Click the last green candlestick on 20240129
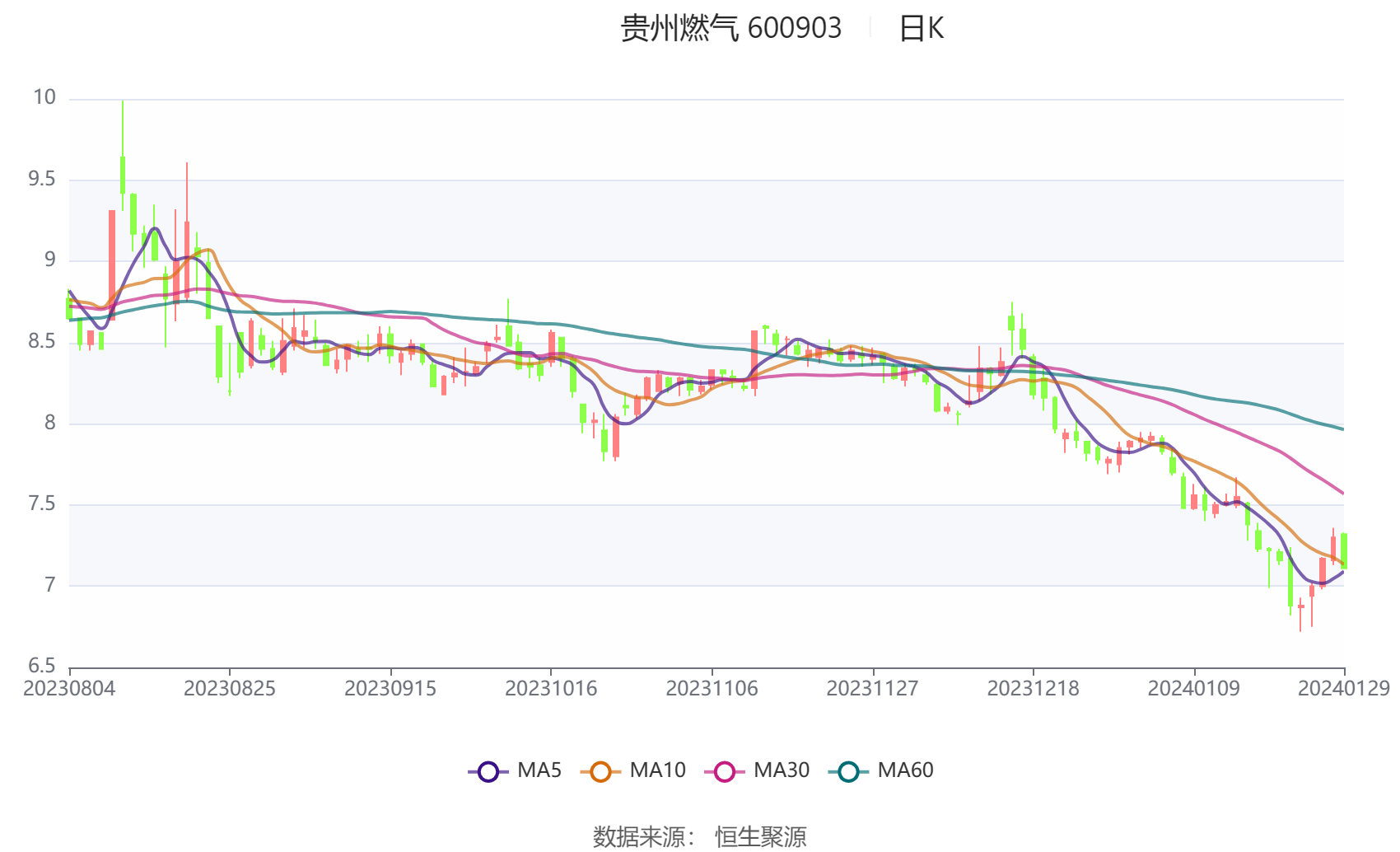The height and width of the screenshot is (852, 1400). point(1344,551)
